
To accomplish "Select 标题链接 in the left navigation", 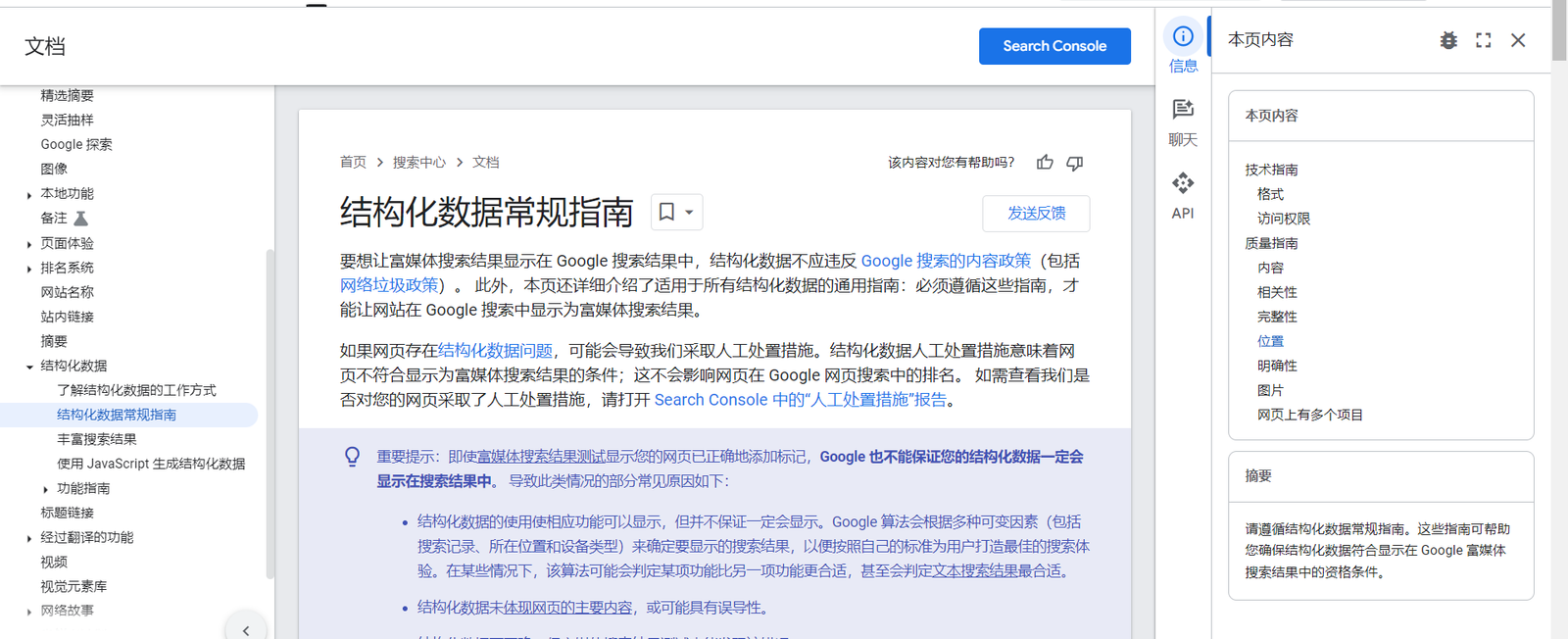I will 68,513.
